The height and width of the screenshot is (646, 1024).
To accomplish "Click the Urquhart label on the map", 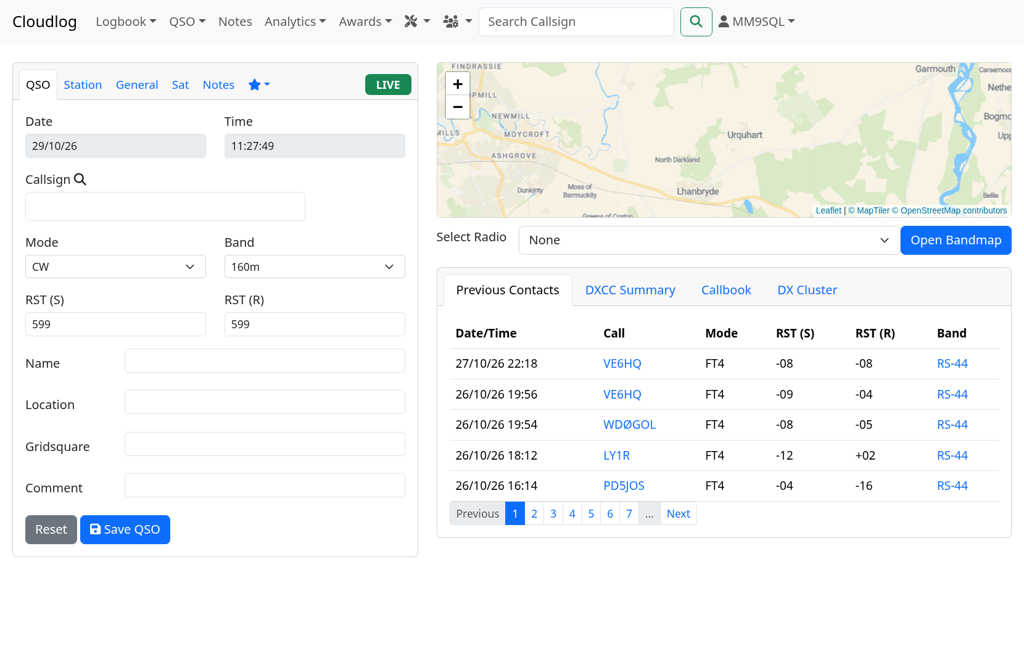I will (x=744, y=135).
